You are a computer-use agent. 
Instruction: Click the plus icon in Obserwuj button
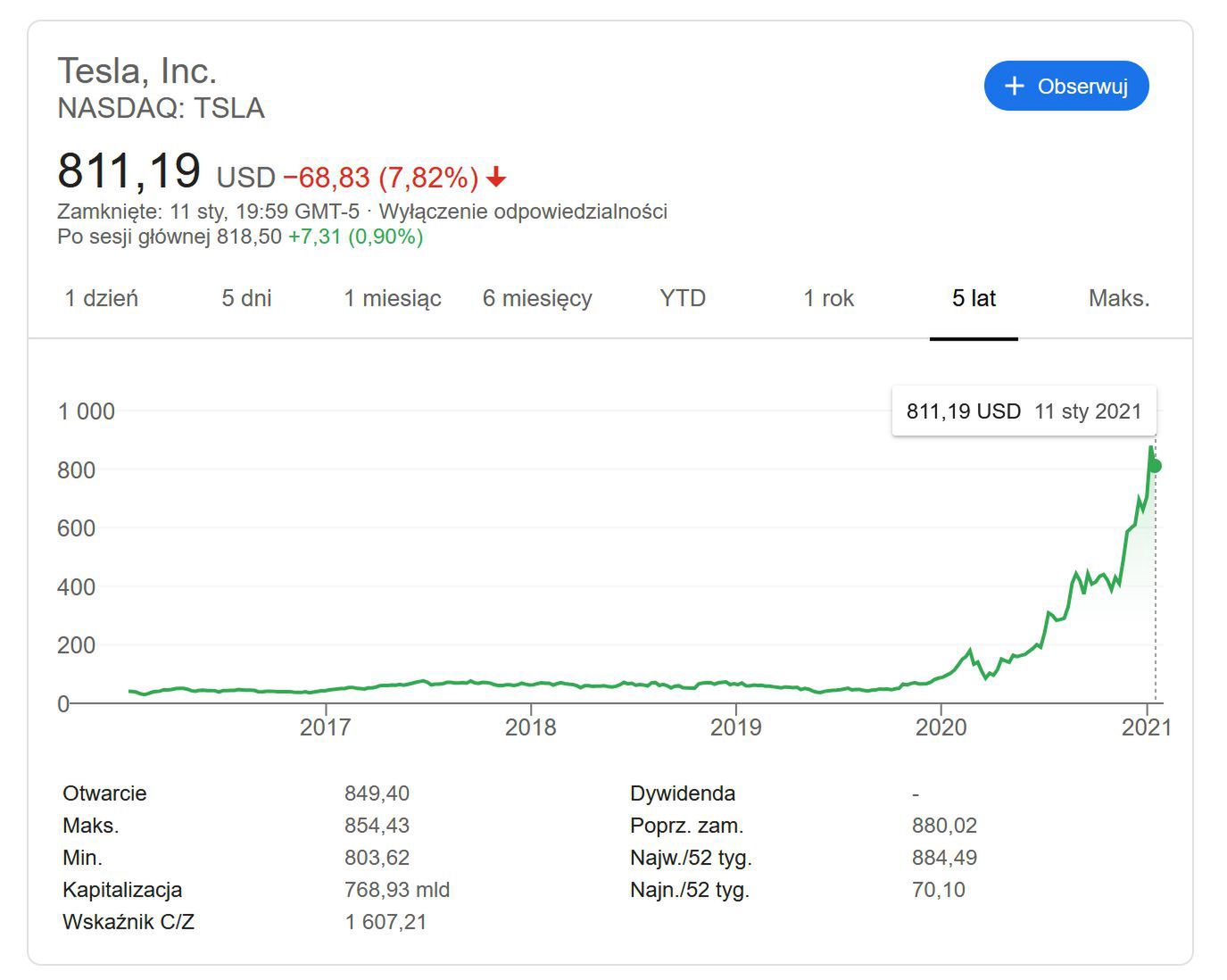click(1014, 86)
